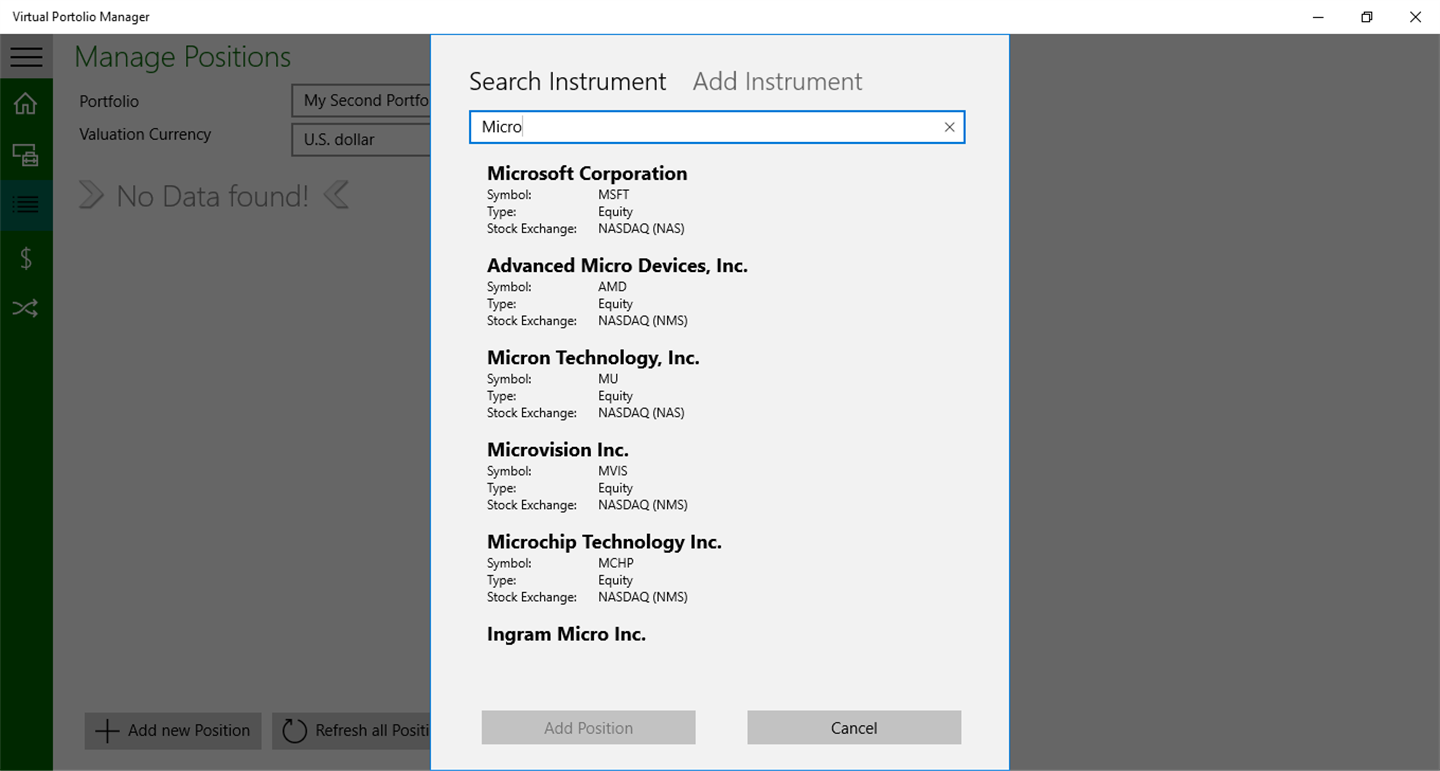Choose Advanced Micro Devices, Inc. result

pos(617,291)
